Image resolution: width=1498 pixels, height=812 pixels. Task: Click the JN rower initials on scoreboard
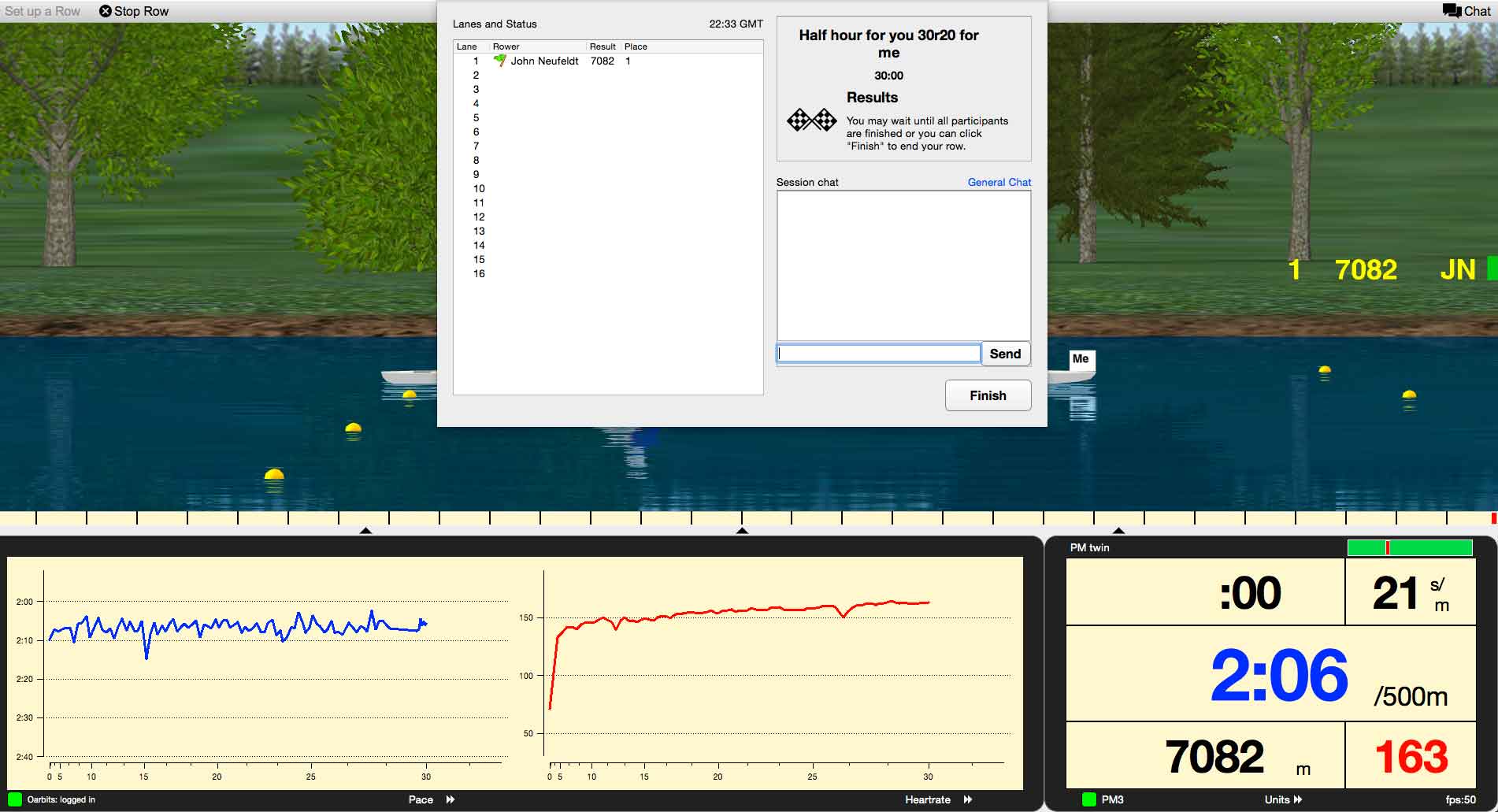pyautogui.click(x=1458, y=270)
